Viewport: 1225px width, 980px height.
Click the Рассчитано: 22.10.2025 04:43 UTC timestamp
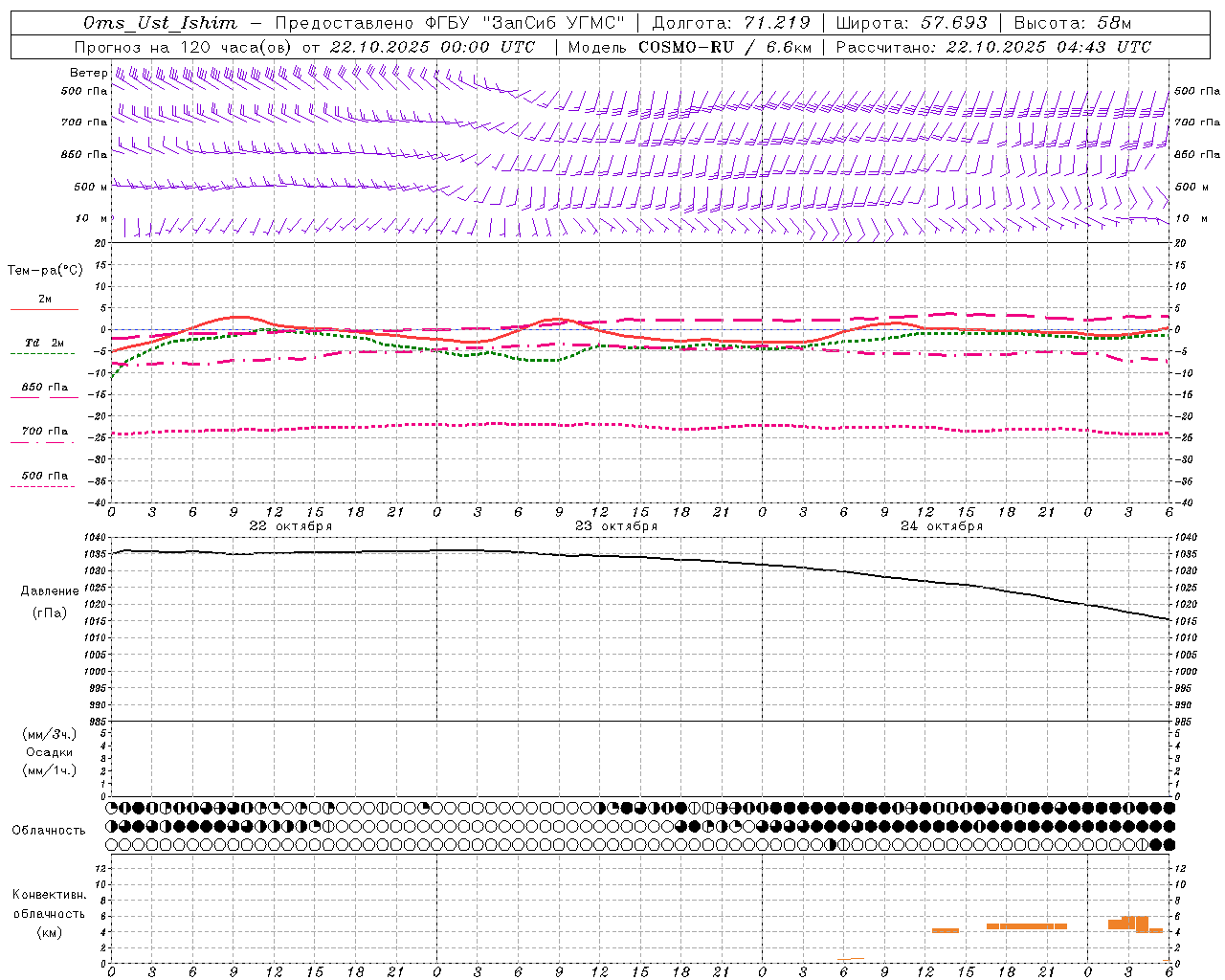pyautogui.click(x=993, y=47)
